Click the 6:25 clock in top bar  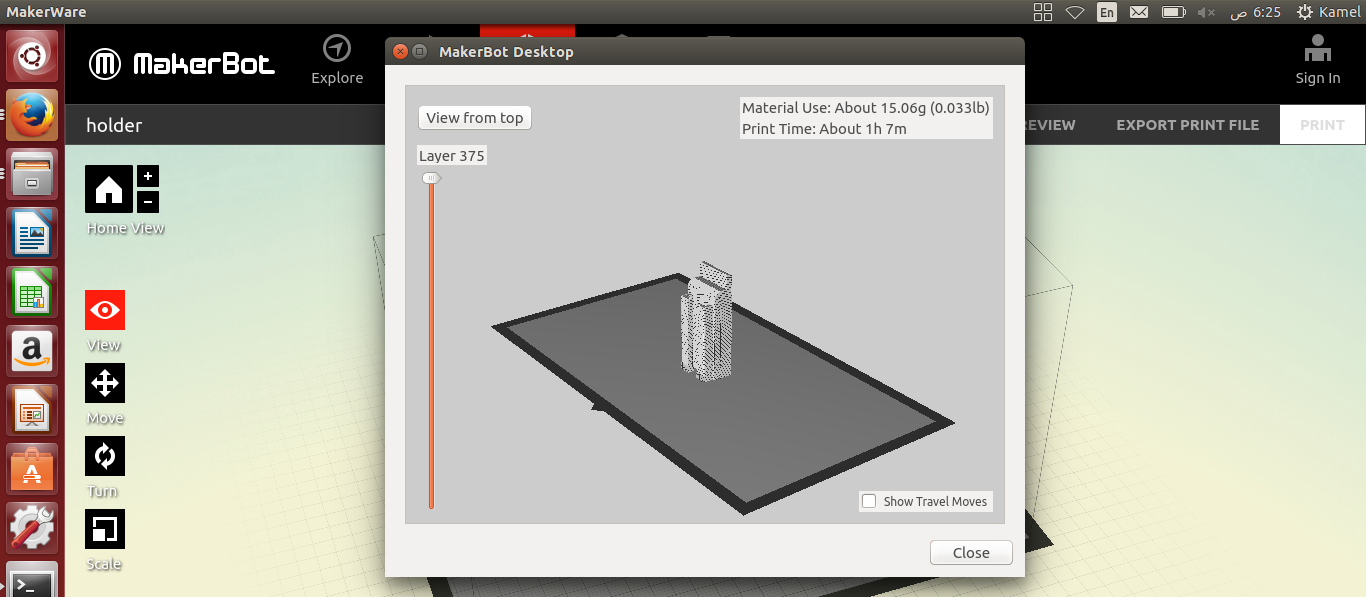tap(1267, 12)
